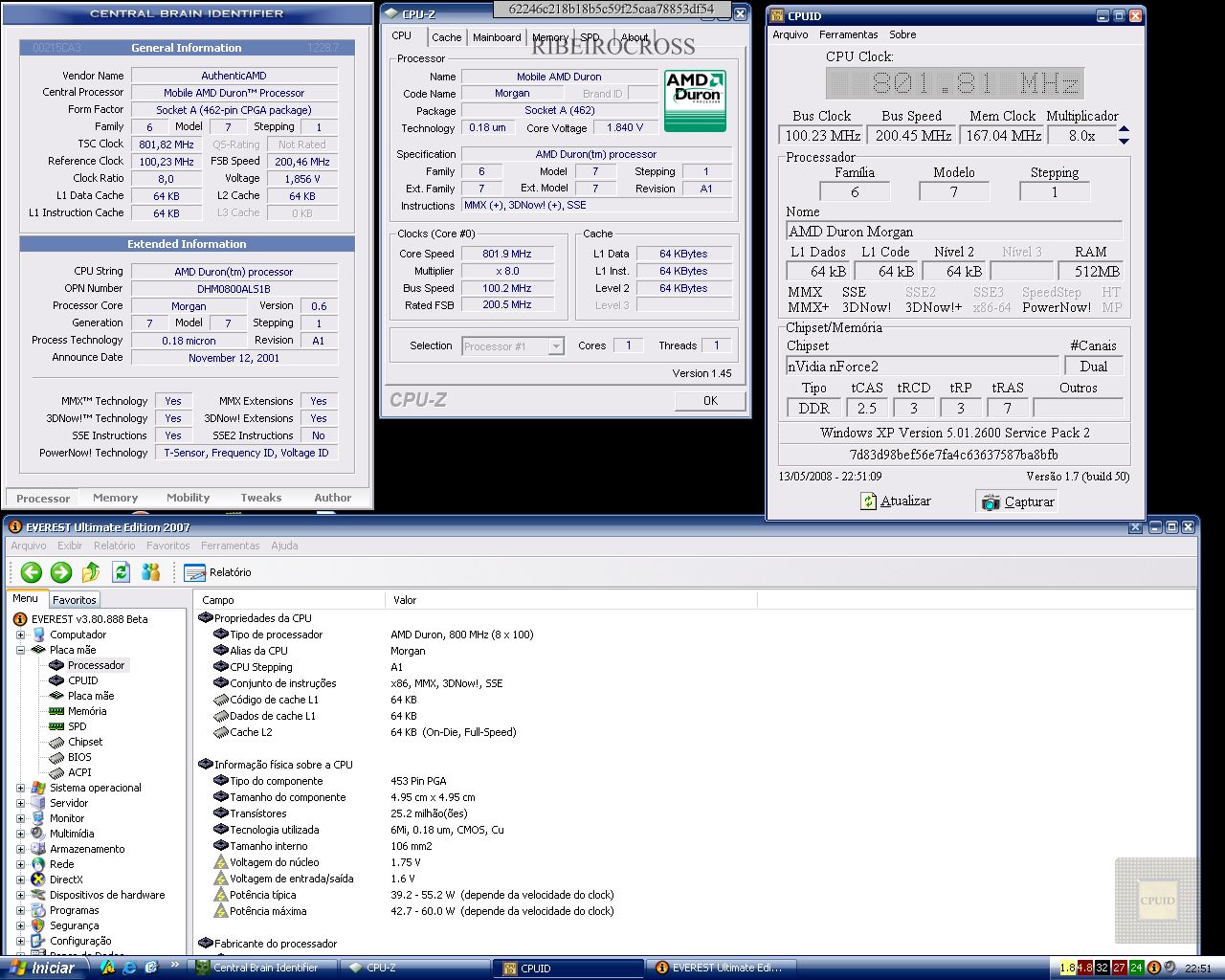Expand the Computador tree node
Viewport: 1225px width, 980px height.
[21, 635]
